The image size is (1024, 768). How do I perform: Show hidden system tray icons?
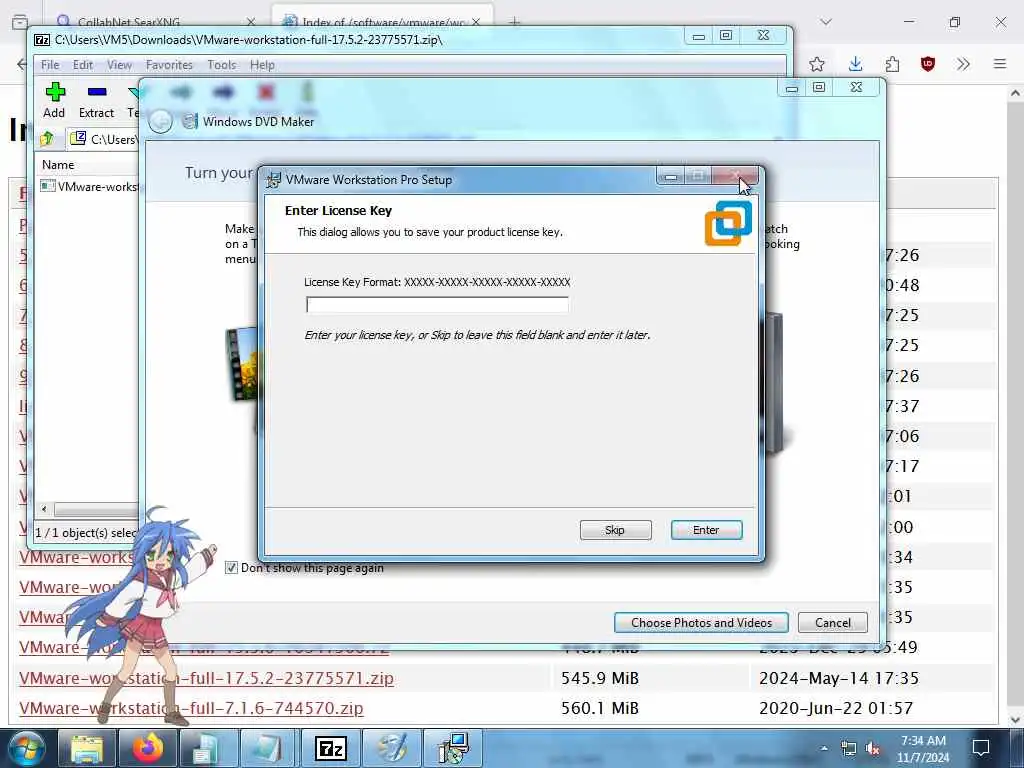pyautogui.click(x=824, y=748)
